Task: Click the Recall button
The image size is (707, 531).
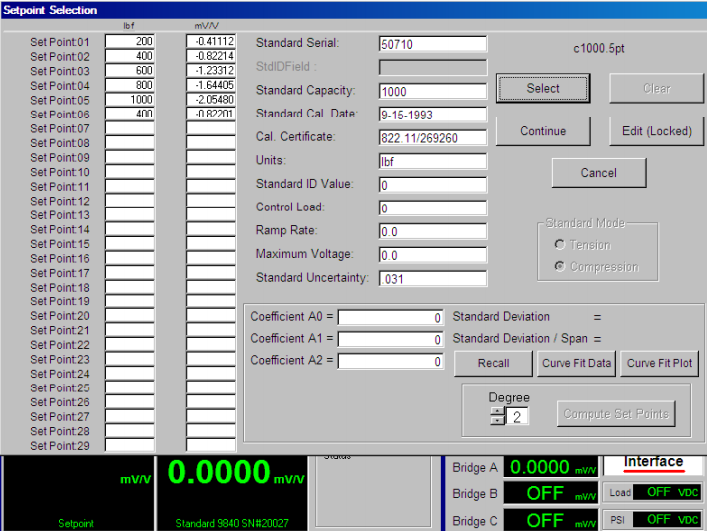Action: pos(492,363)
